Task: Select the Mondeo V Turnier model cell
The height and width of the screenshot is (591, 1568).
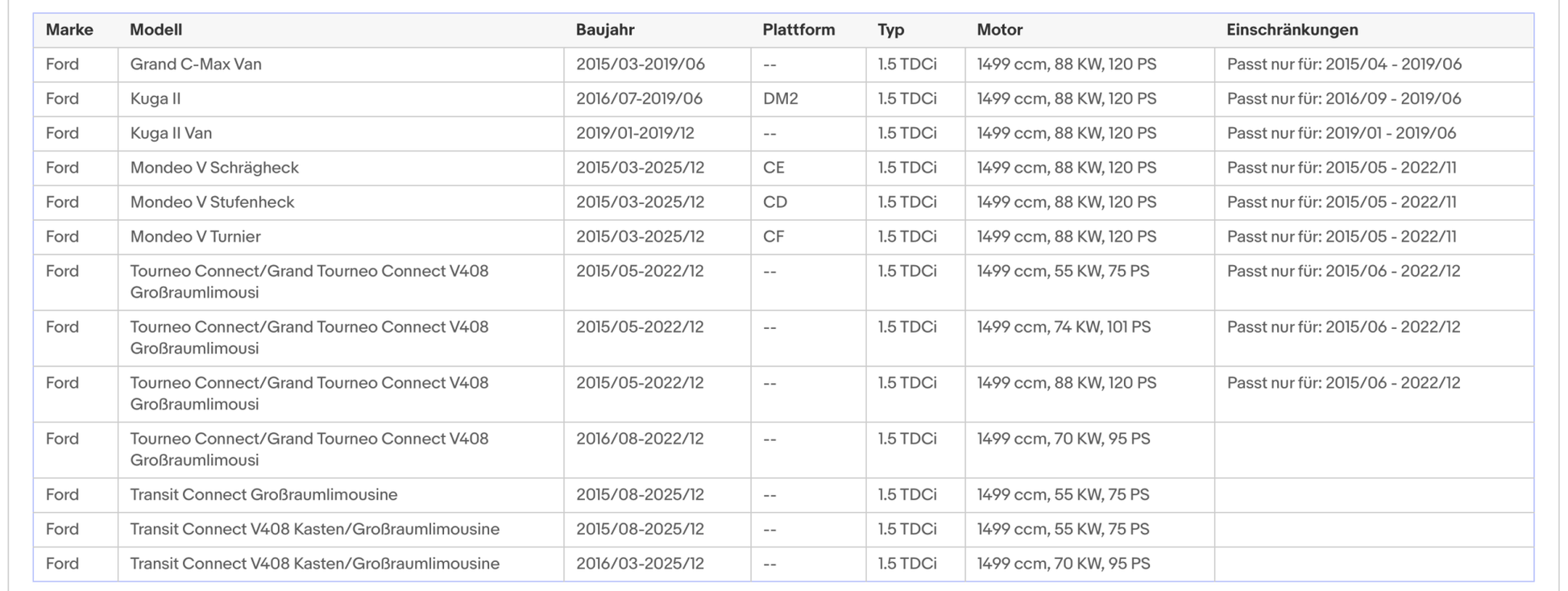Action: click(341, 237)
